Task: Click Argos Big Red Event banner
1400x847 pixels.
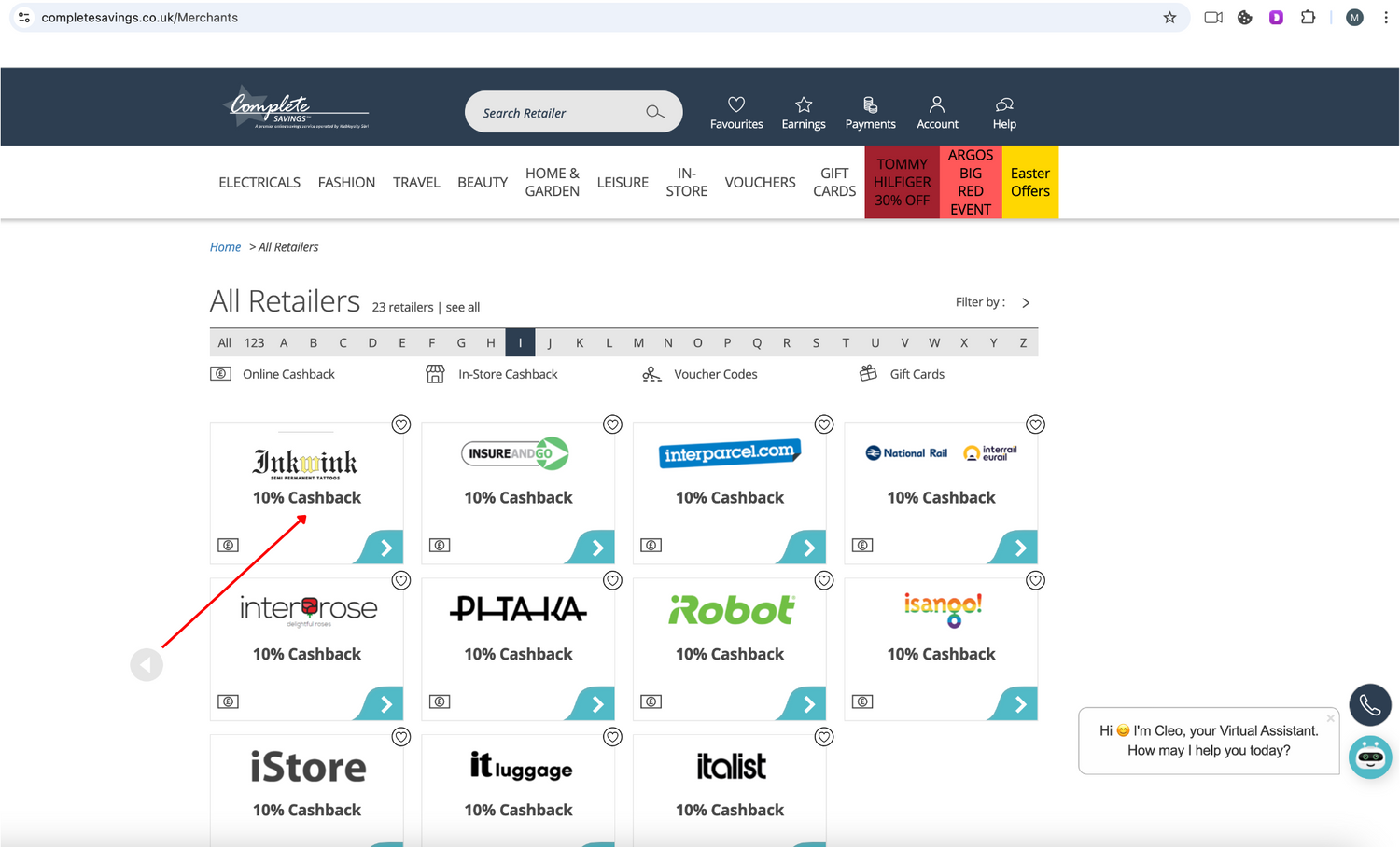Action: tap(971, 182)
